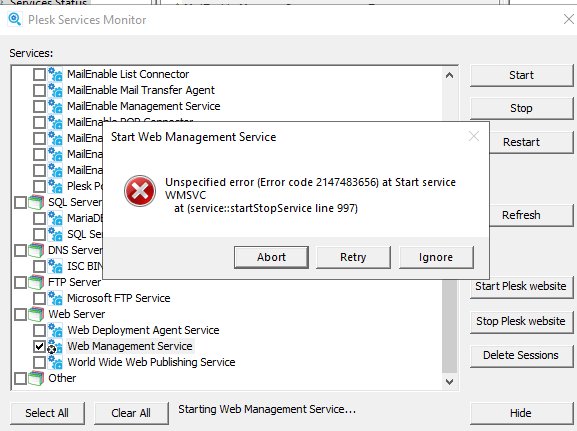This screenshot has height=431, width=577.
Task: Ignore the unspecified error
Action: [436, 257]
